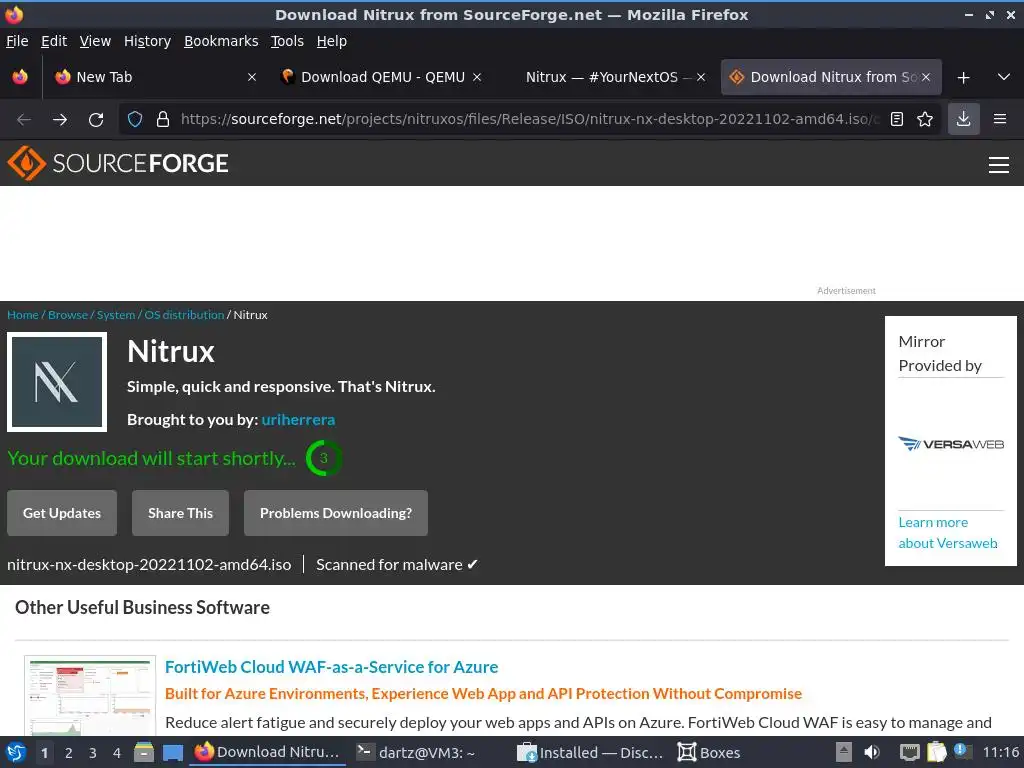The height and width of the screenshot is (768, 1024).
Task: Open a new tab with plus
Action: tap(963, 78)
